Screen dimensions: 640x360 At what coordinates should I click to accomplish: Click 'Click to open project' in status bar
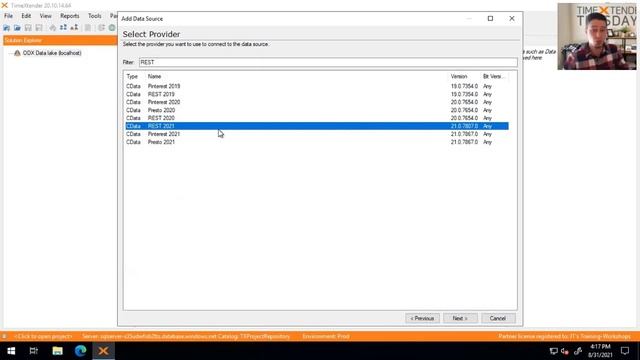click(43, 336)
